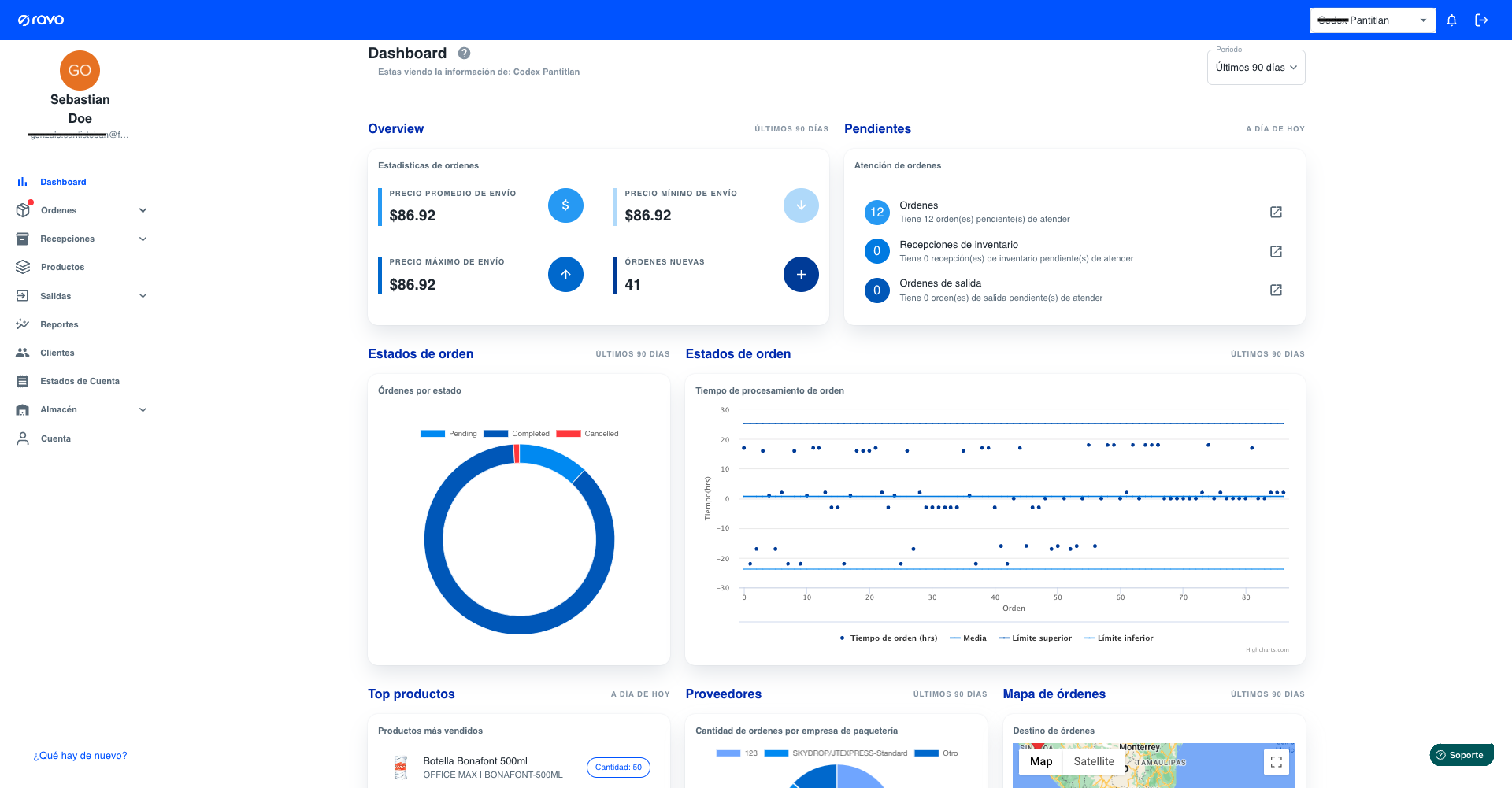This screenshot has width=1512, height=788.
Task: Open pending Ordenes via its external link icon
Action: [1276, 212]
